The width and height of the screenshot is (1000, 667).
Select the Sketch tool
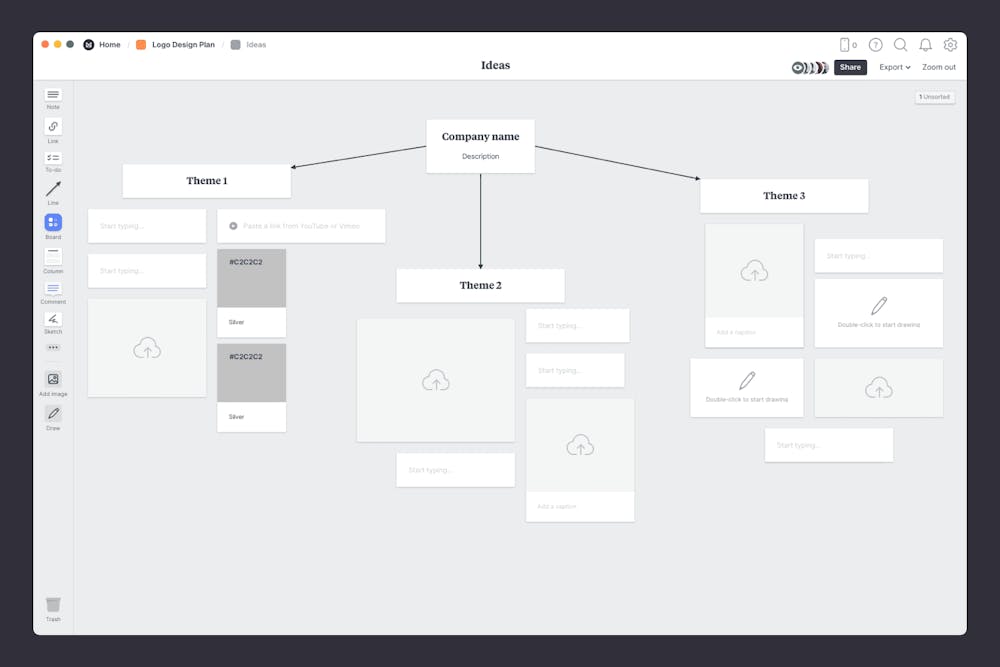[53, 318]
